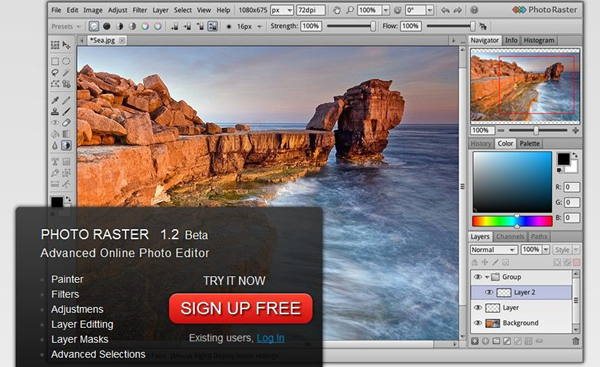Switch to the Histogram tab
Image resolution: width=600 pixels, height=367 pixels.
pos(539,40)
